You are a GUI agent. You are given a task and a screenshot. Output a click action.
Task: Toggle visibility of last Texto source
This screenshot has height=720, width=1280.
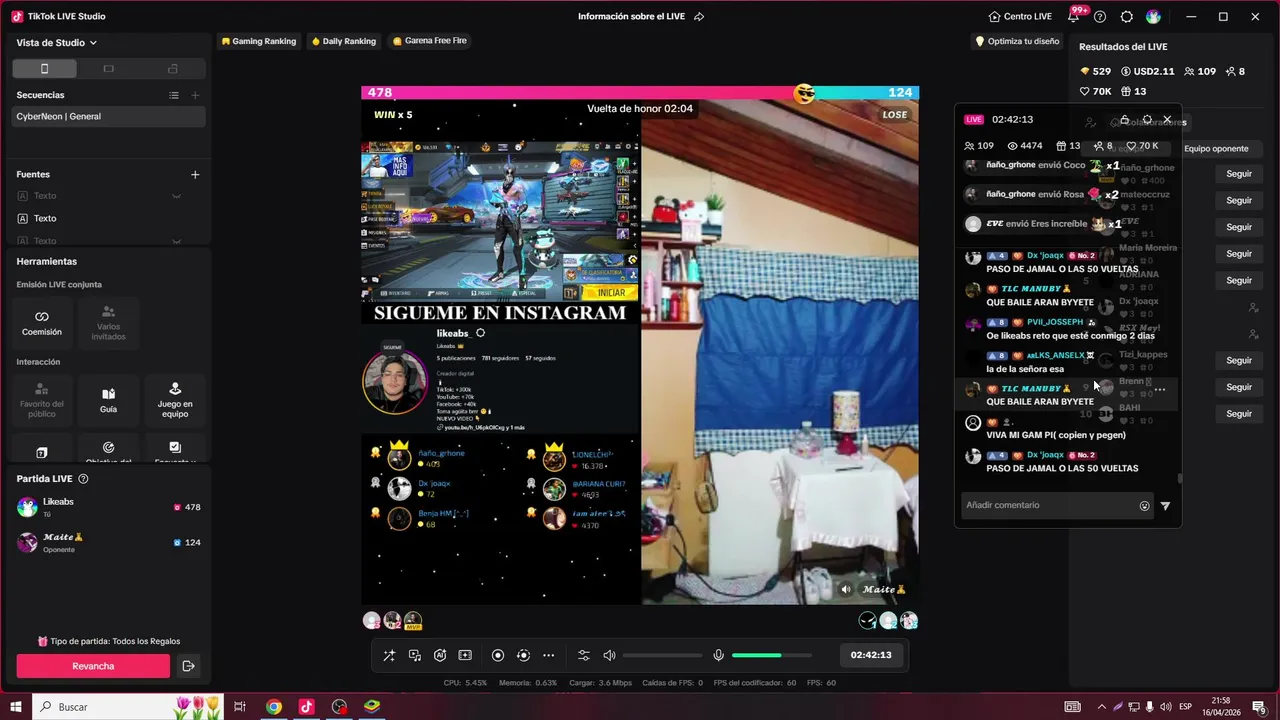pos(177,241)
